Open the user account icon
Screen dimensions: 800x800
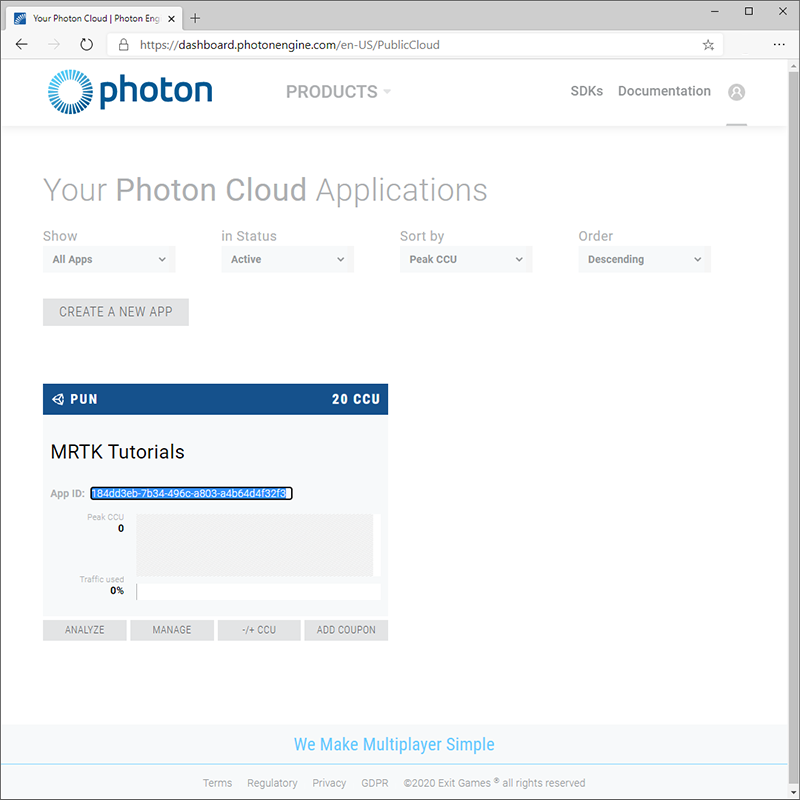pos(737,92)
